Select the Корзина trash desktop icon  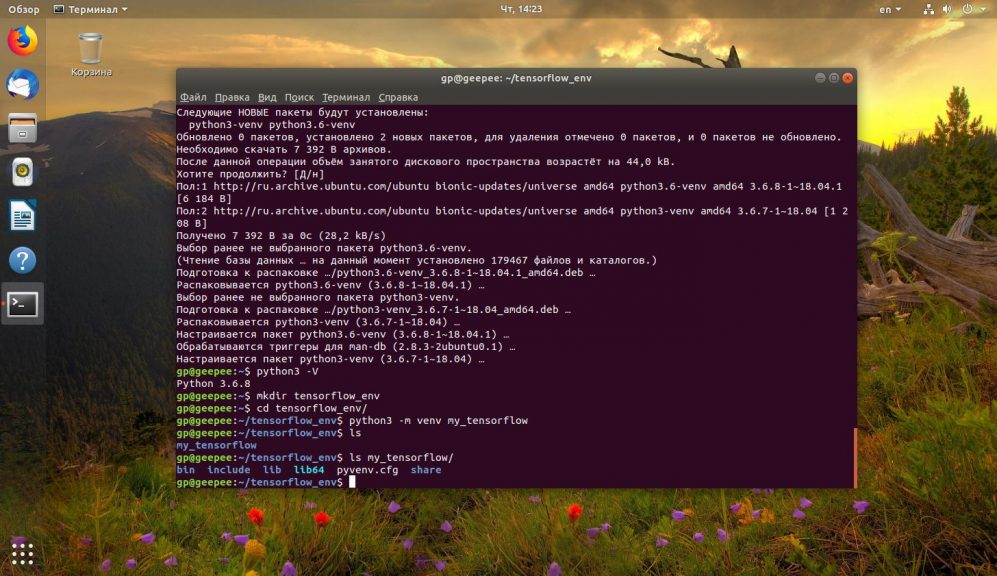(91, 55)
